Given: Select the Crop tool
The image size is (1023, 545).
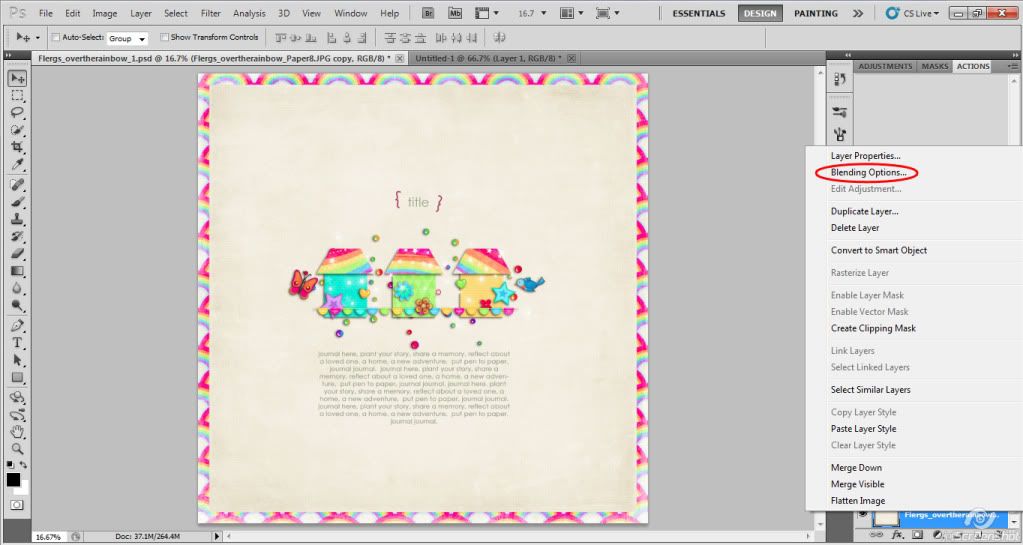Looking at the screenshot, I should point(17,147).
